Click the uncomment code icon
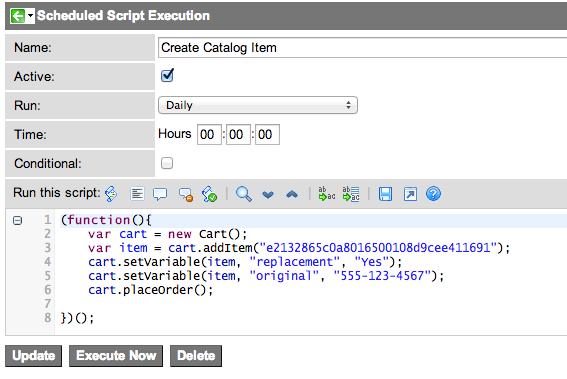 pos(186,194)
